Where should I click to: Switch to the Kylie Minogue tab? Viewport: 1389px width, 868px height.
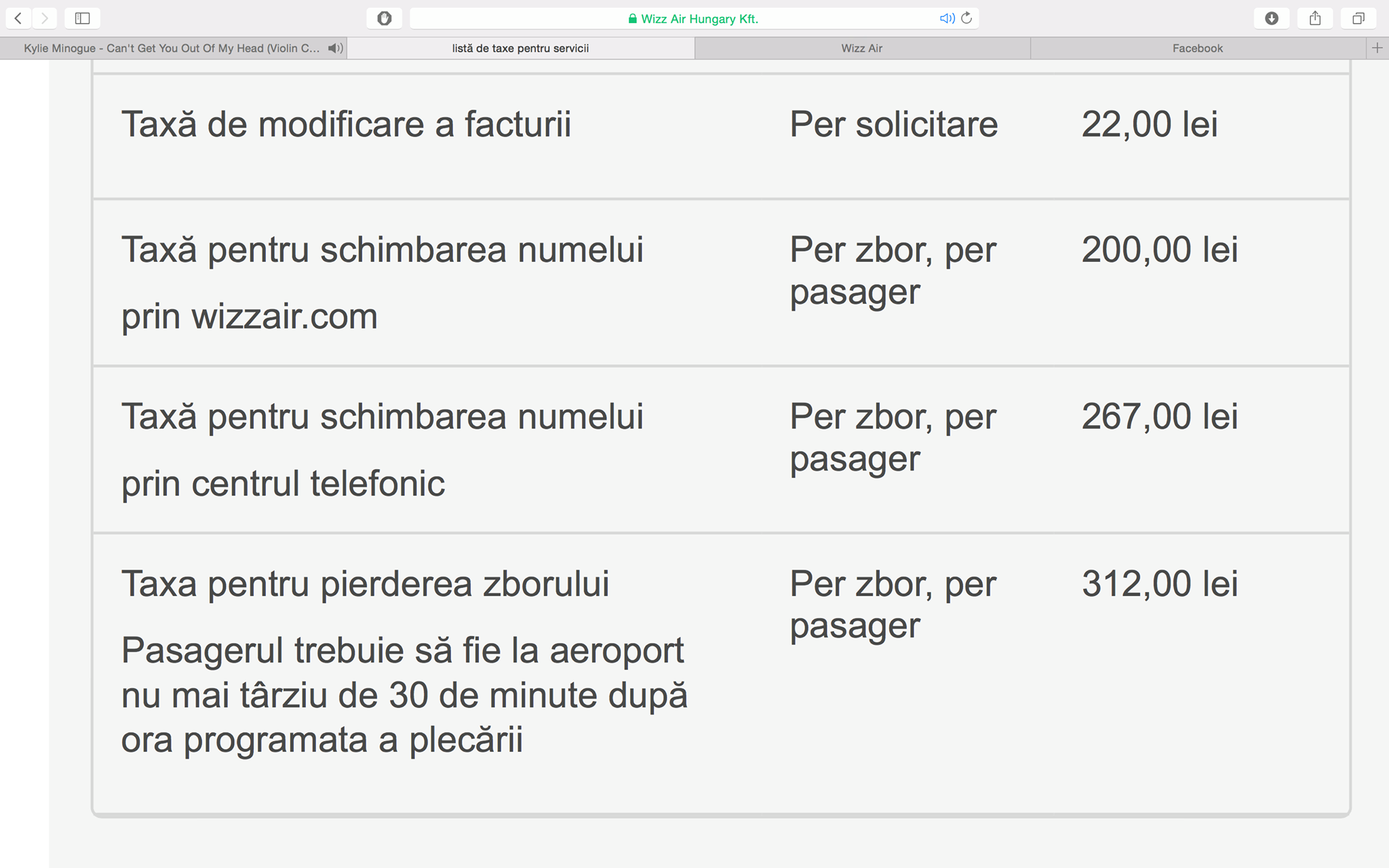[172, 48]
